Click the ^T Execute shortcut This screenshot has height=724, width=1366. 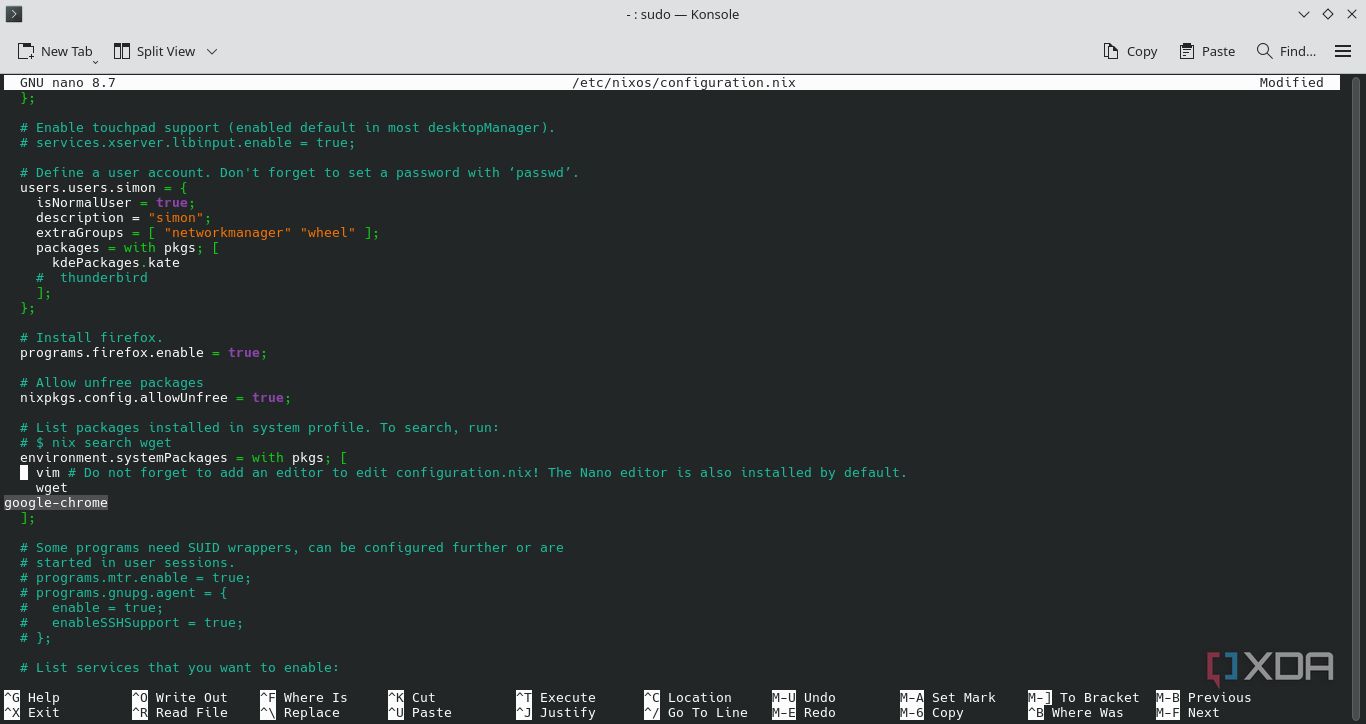556,697
